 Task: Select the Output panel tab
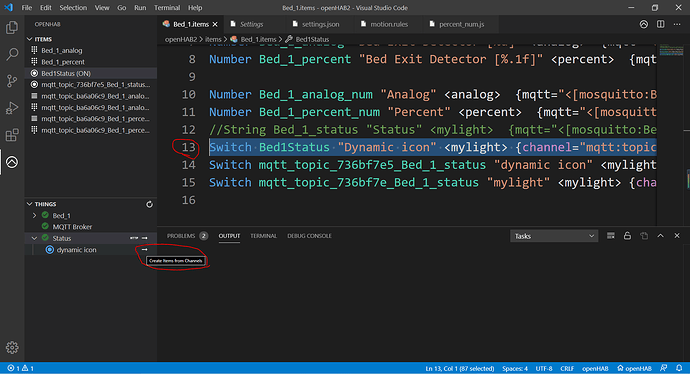coord(229,236)
